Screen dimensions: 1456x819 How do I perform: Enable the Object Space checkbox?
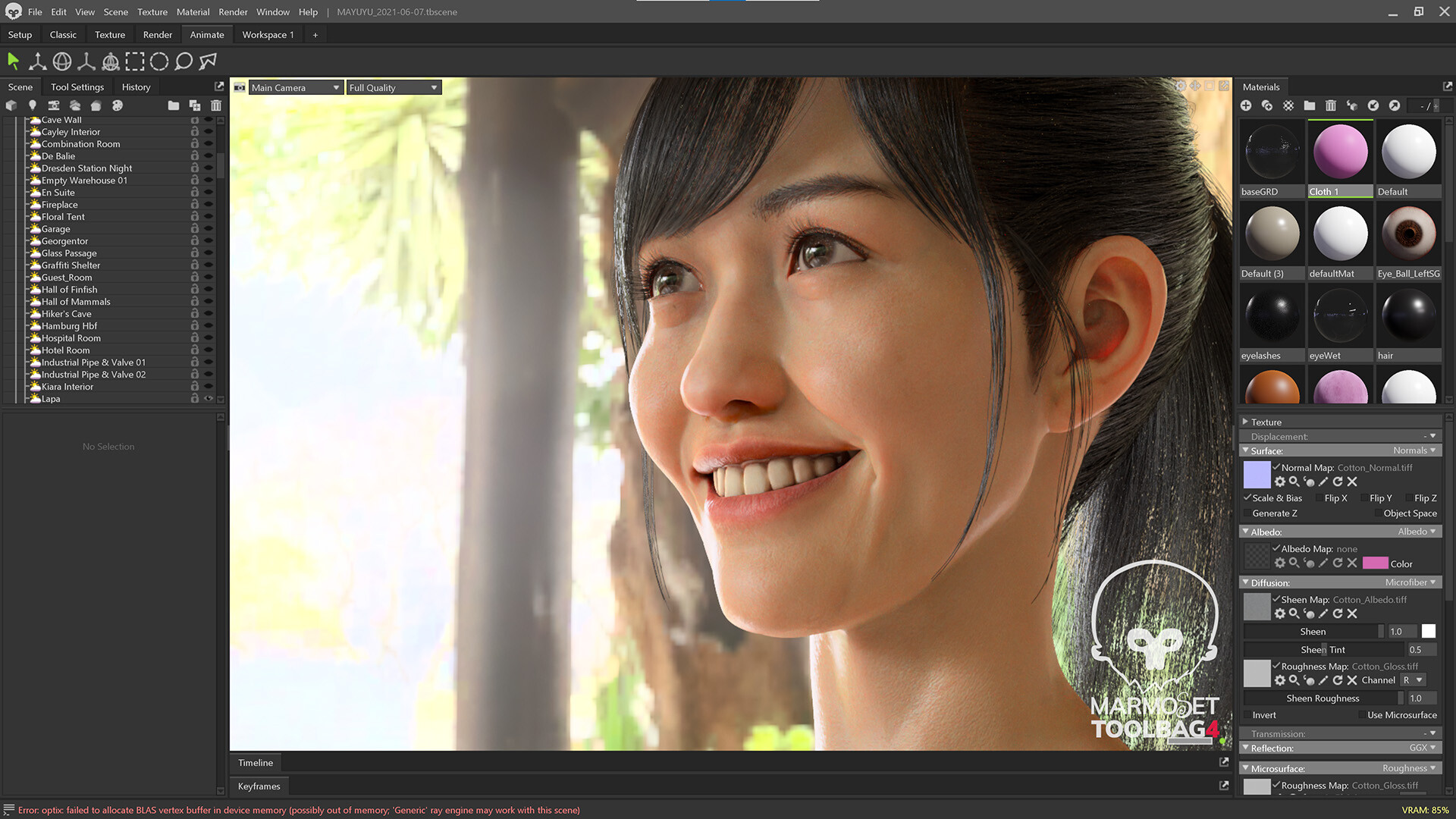click(1378, 513)
